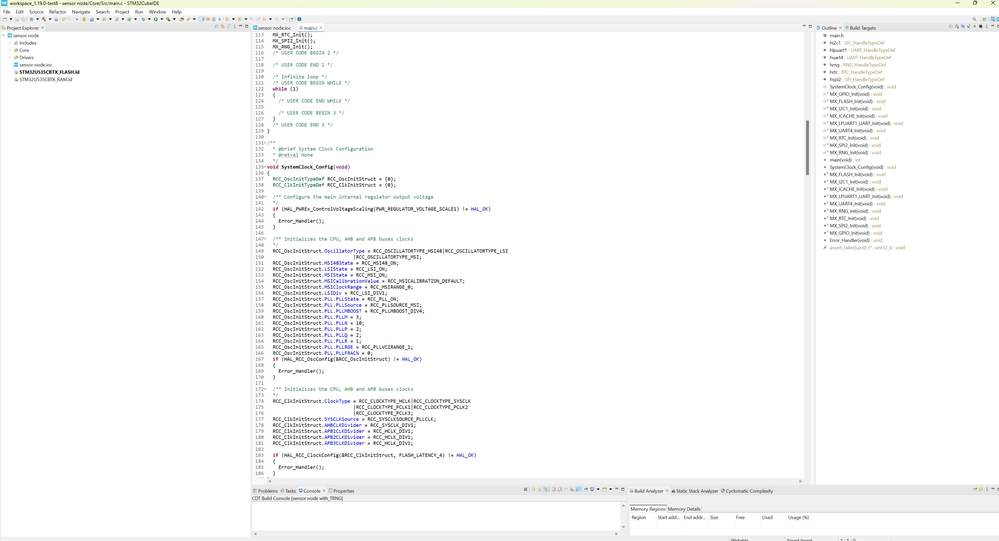Click Collapse All in Project Explorer
Viewport: 999px width, 541px height.
217,27
